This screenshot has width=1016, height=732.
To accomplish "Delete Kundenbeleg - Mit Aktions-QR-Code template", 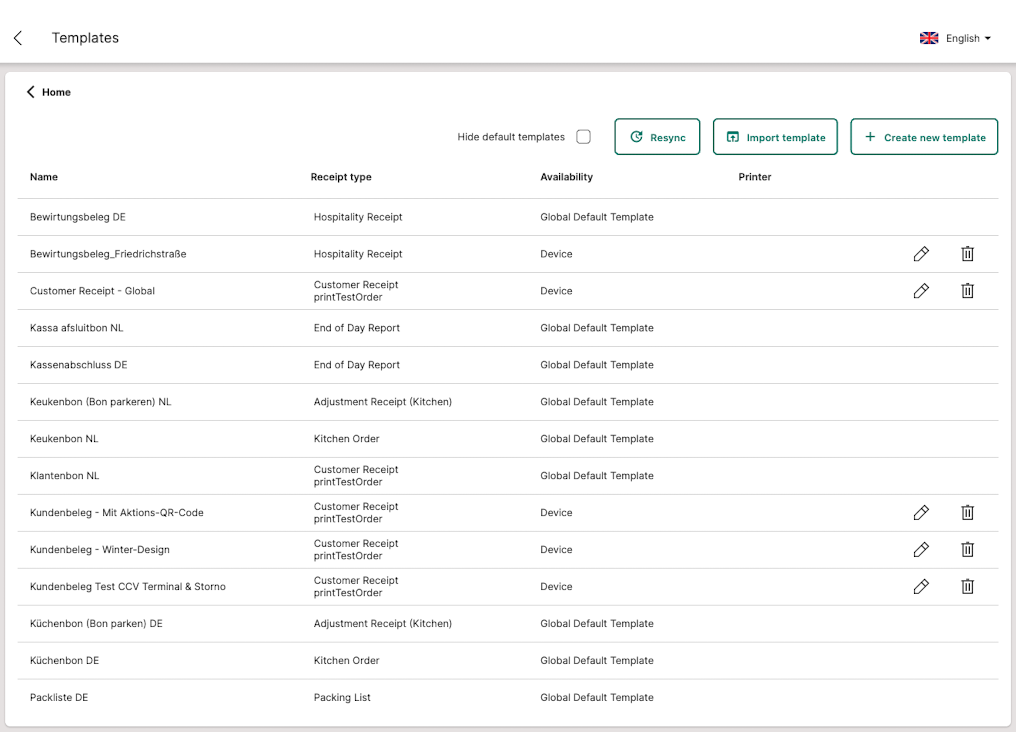I will 967,513.
